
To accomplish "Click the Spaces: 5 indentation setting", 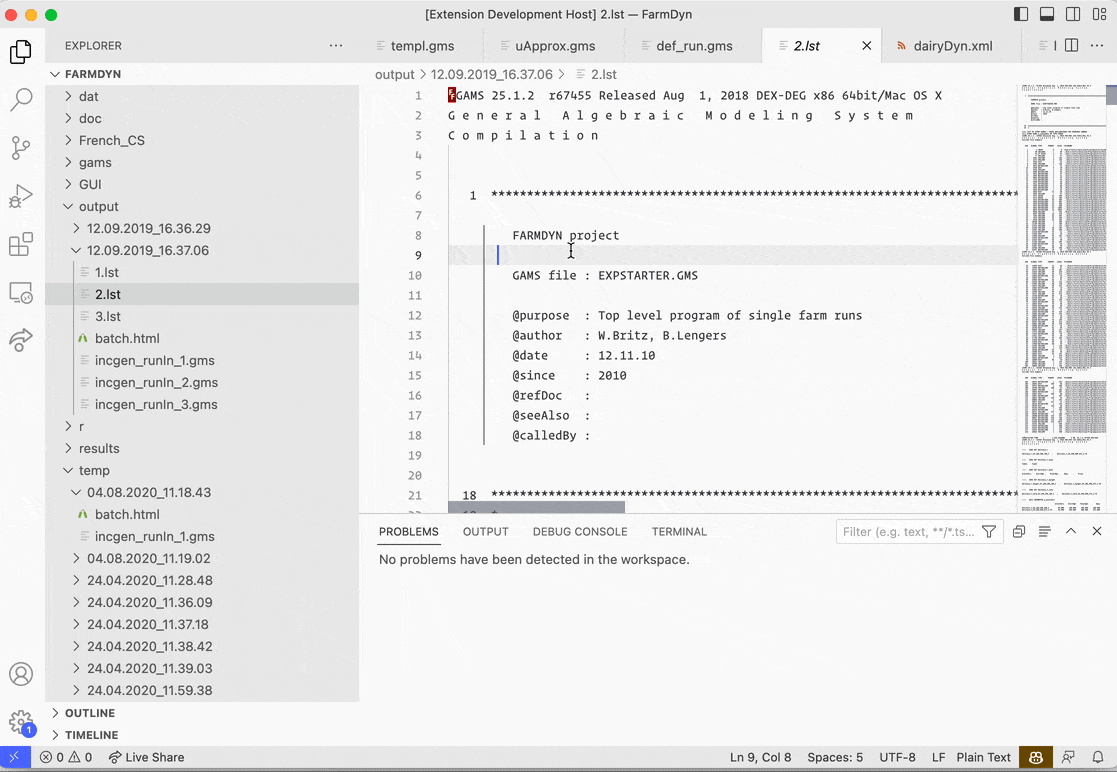I will tap(834, 757).
